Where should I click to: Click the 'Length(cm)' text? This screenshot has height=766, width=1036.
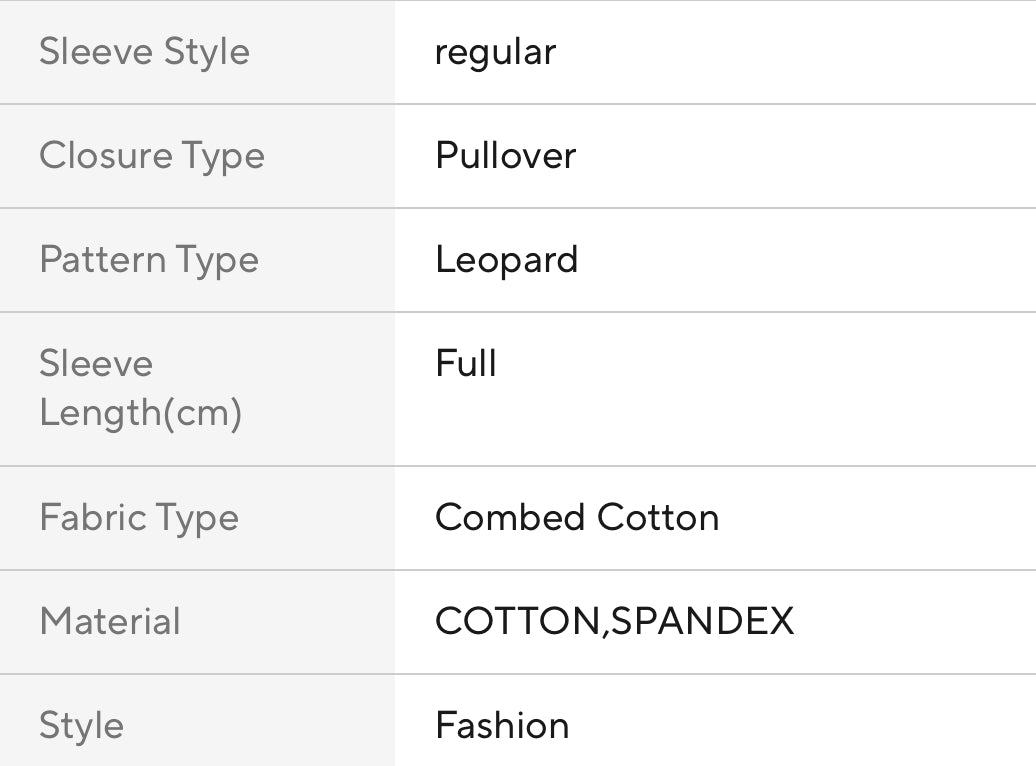click(140, 413)
